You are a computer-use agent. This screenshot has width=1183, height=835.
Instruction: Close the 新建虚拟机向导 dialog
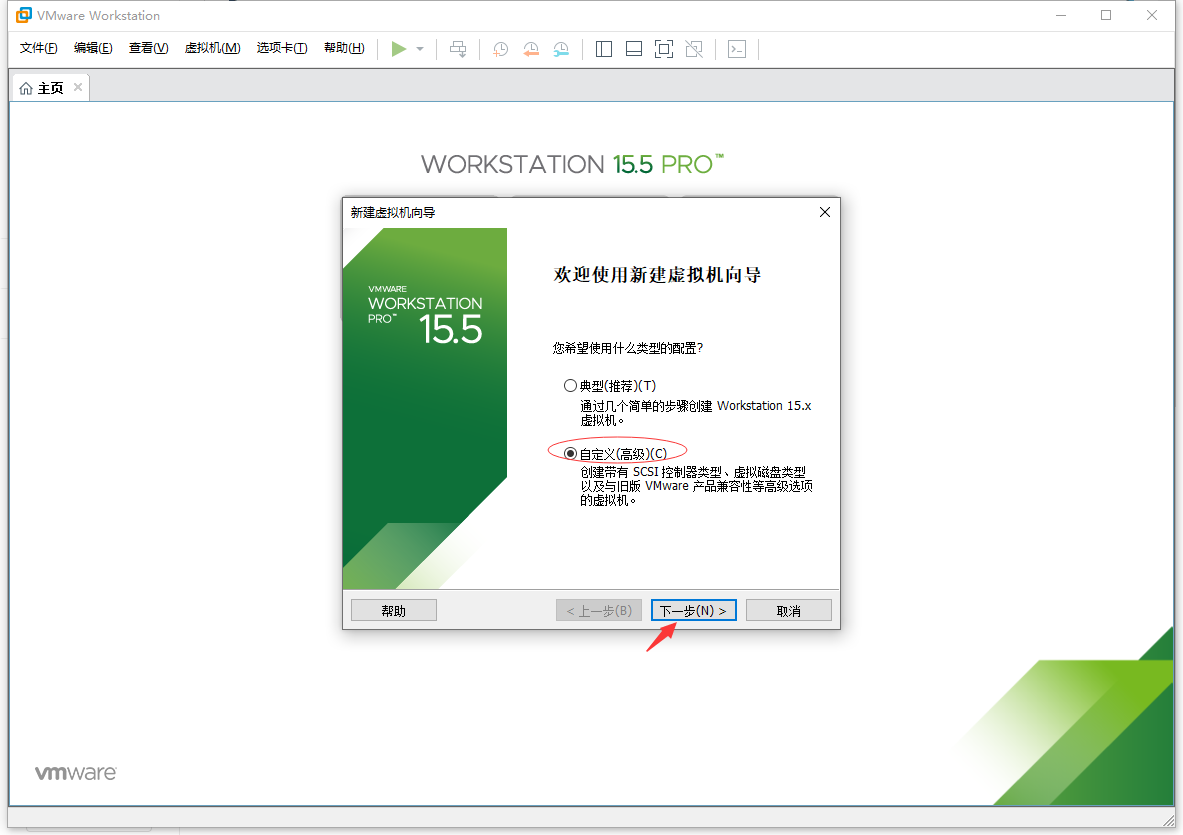click(825, 212)
